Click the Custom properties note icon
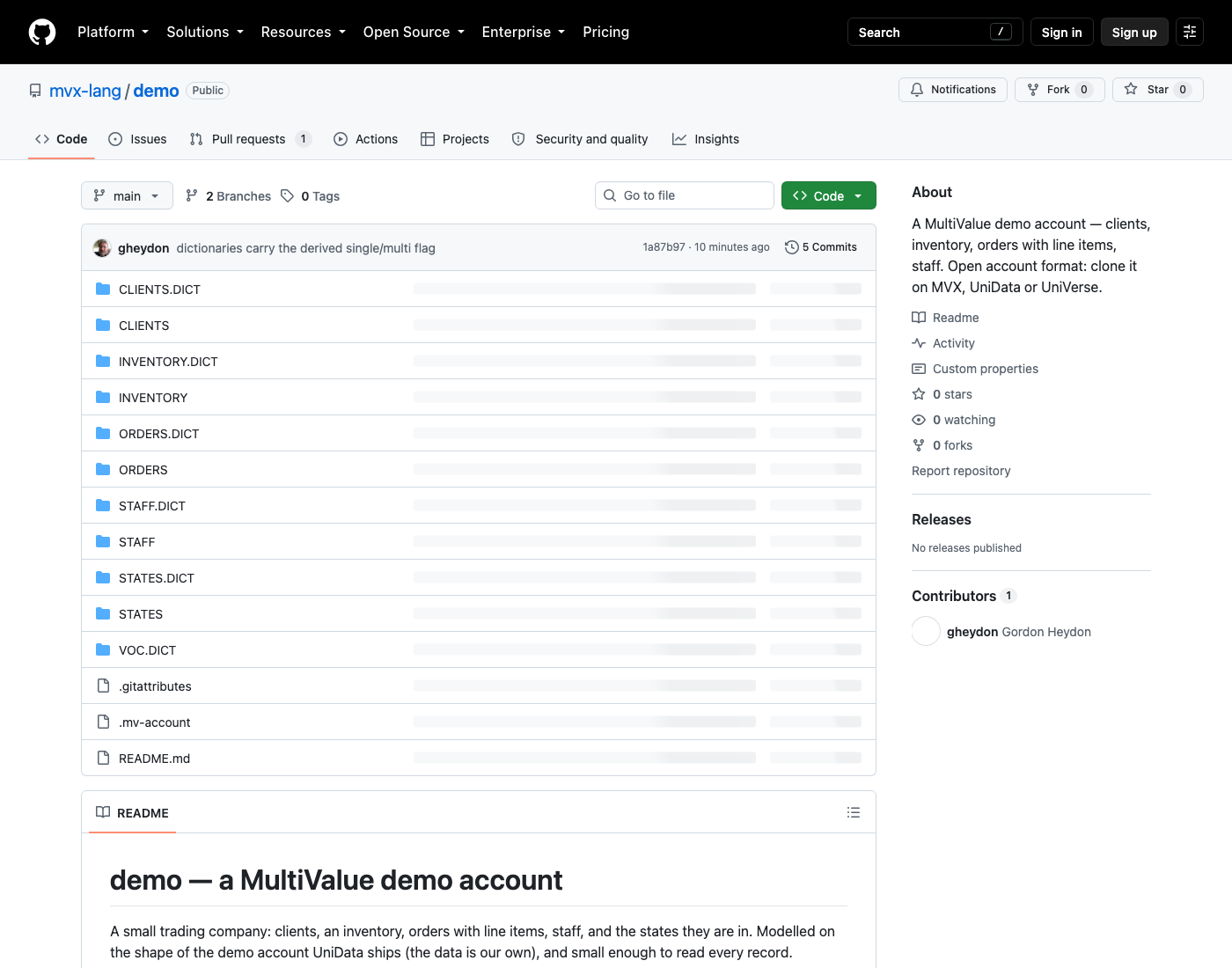This screenshot has width=1232, height=968. tap(919, 369)
